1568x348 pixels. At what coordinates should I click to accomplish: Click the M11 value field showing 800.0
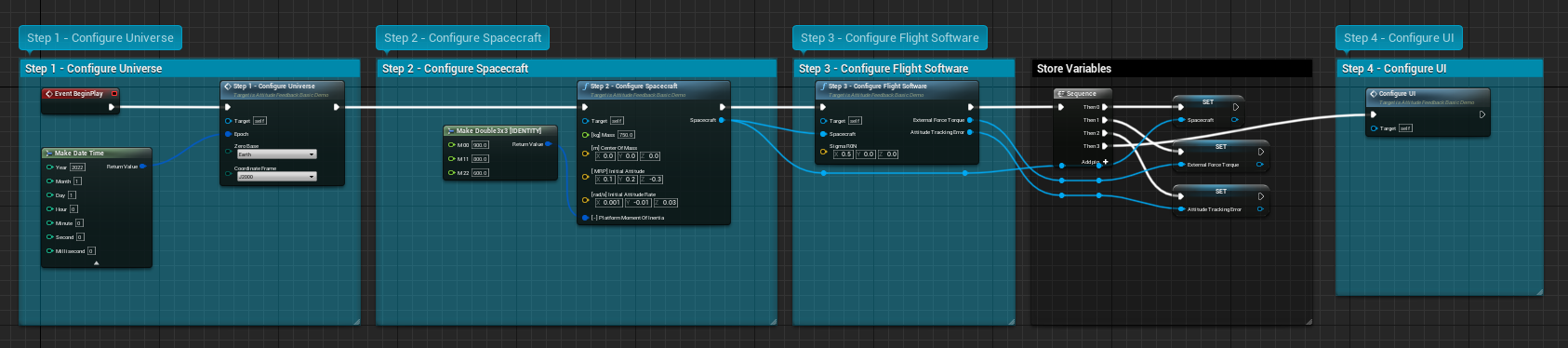coord(480,159)
